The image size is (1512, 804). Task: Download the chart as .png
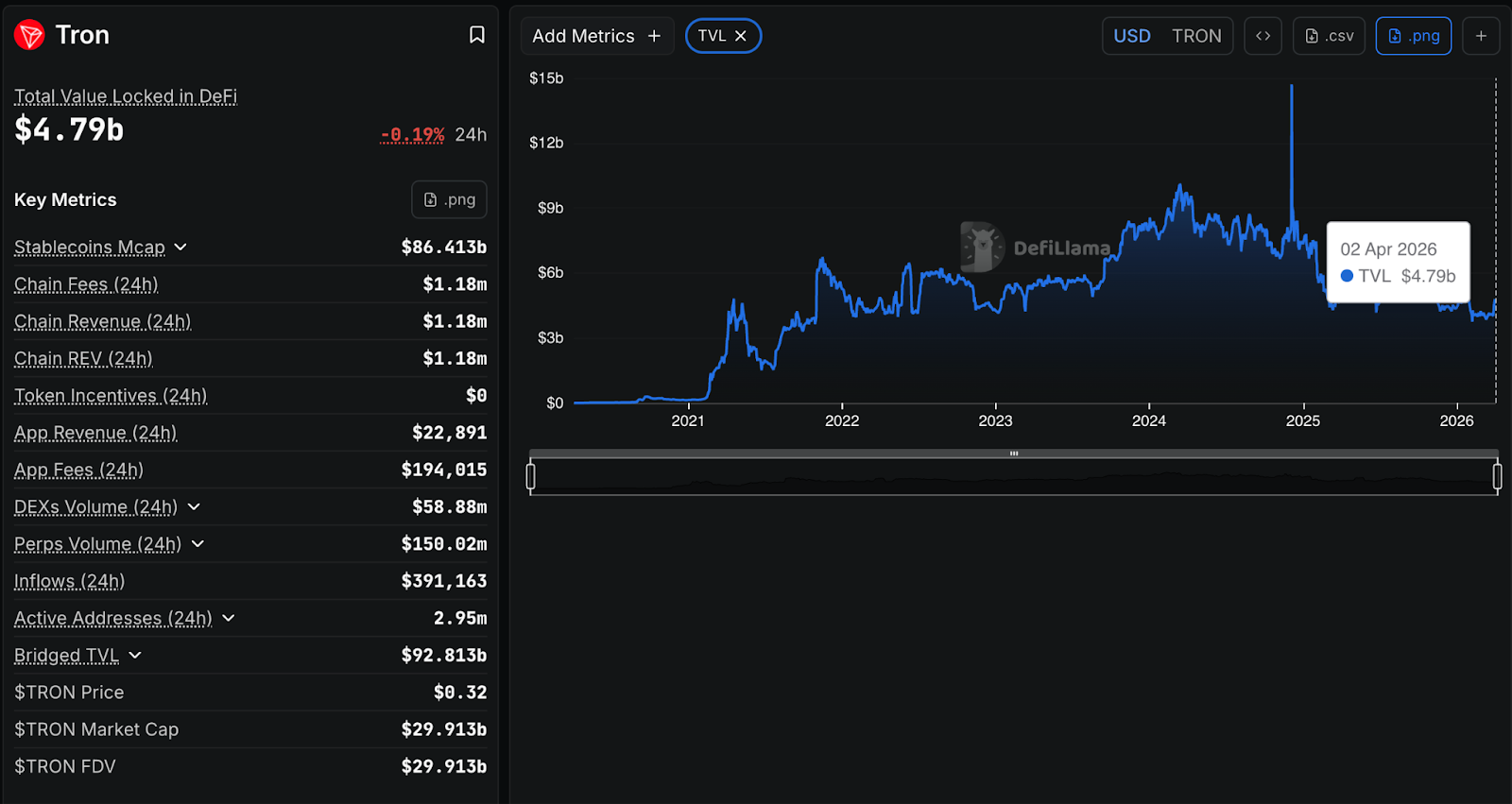pos(1413,36)
